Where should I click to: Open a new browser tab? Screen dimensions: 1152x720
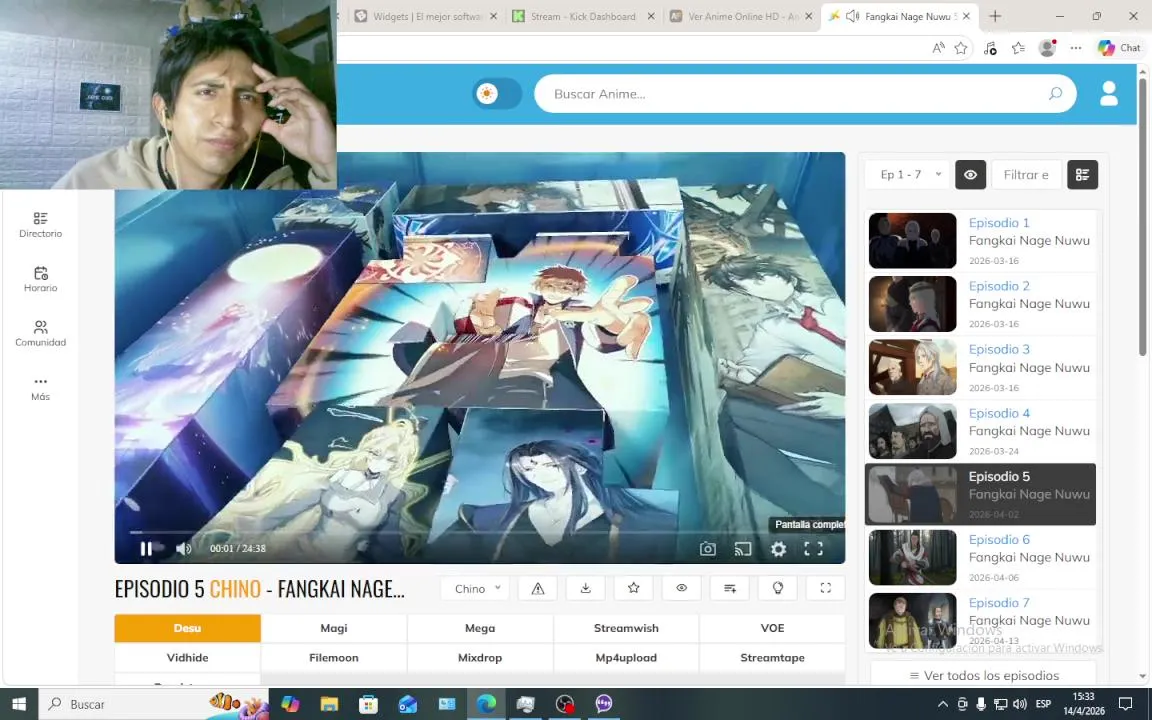995,16
